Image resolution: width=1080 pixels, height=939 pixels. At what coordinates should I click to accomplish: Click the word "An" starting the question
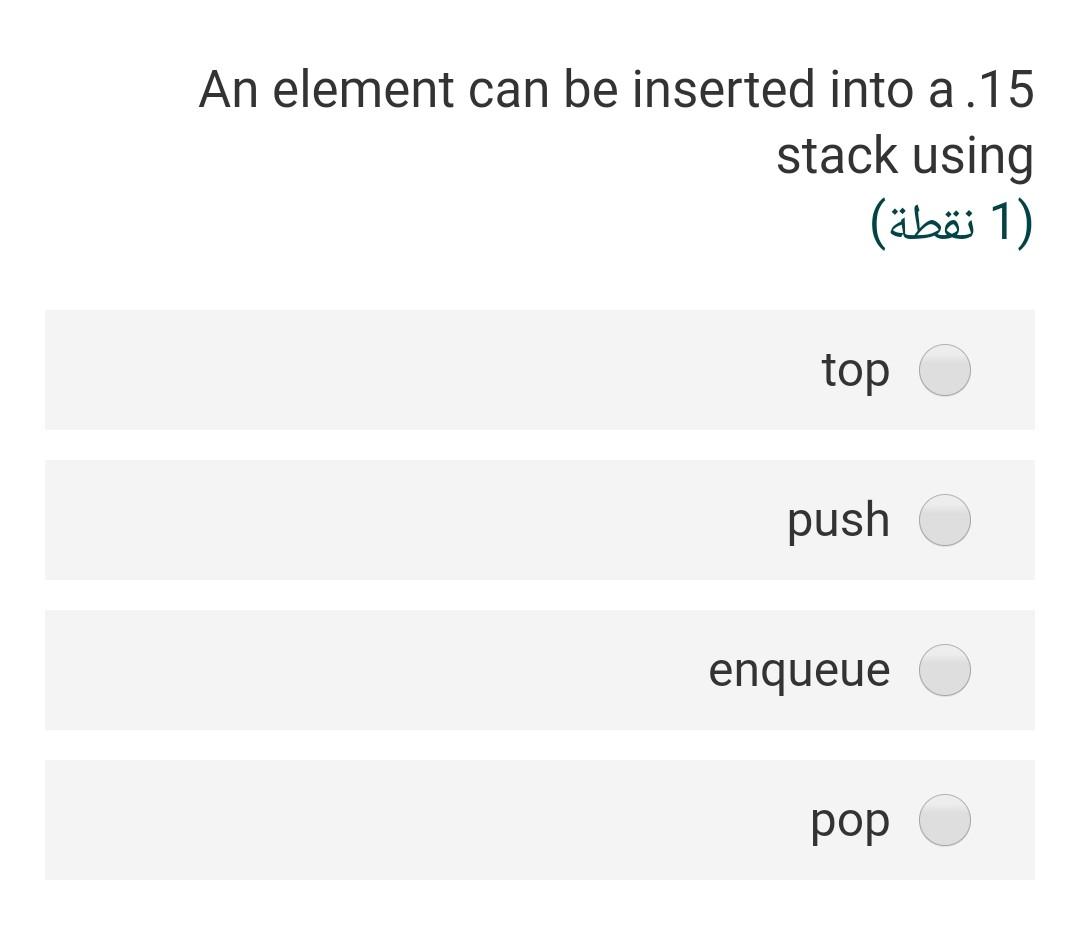click(x=229, y=89)
